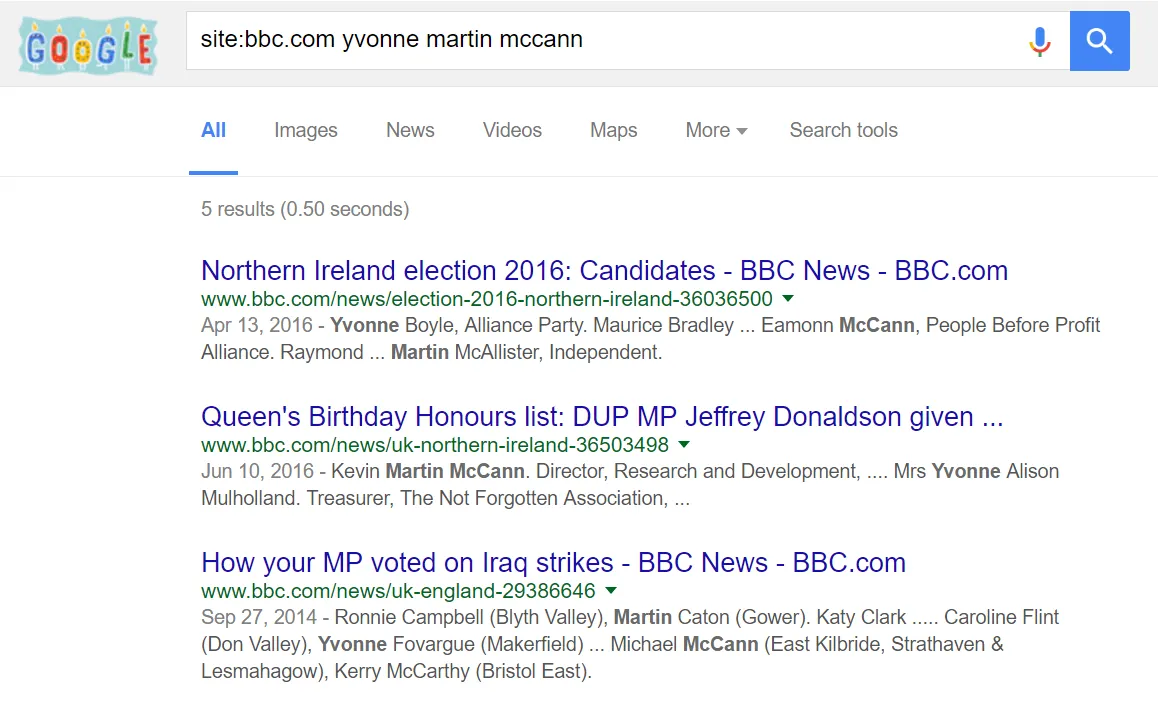Click the 'Jun 10, 2016' snippet date
This screenshot has height=714, width=1158.
(257, 471)
